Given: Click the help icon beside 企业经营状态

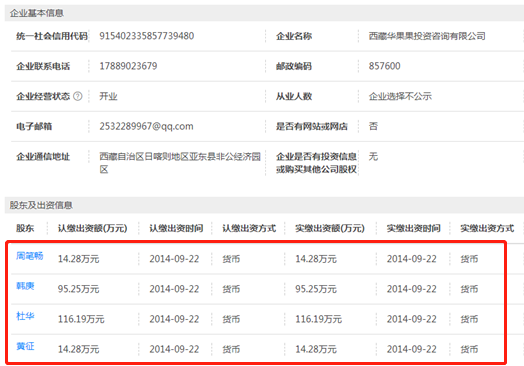Looking at the screenshot, I should click(x=78, y=96).
